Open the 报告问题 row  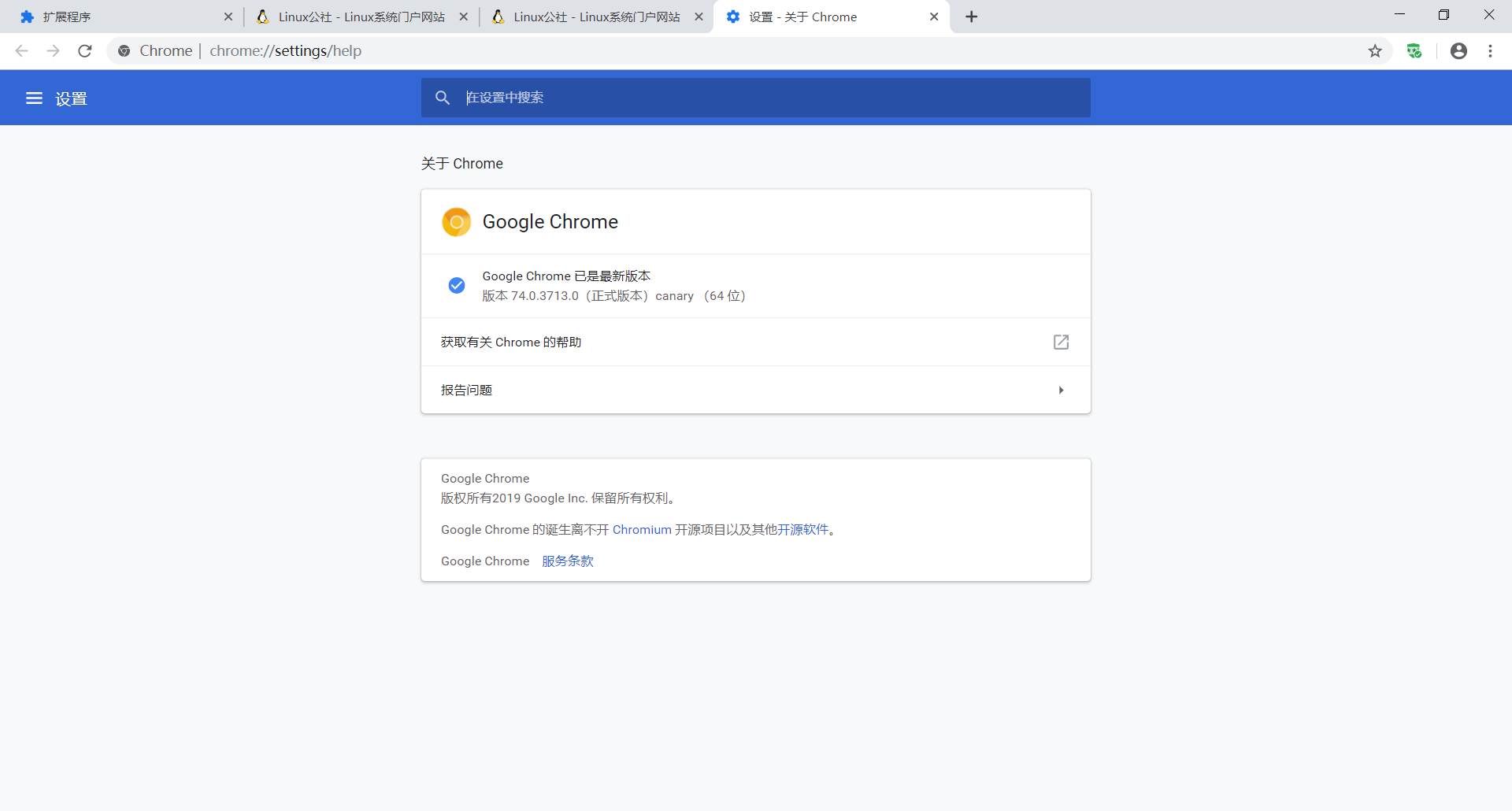pos(755,390)
